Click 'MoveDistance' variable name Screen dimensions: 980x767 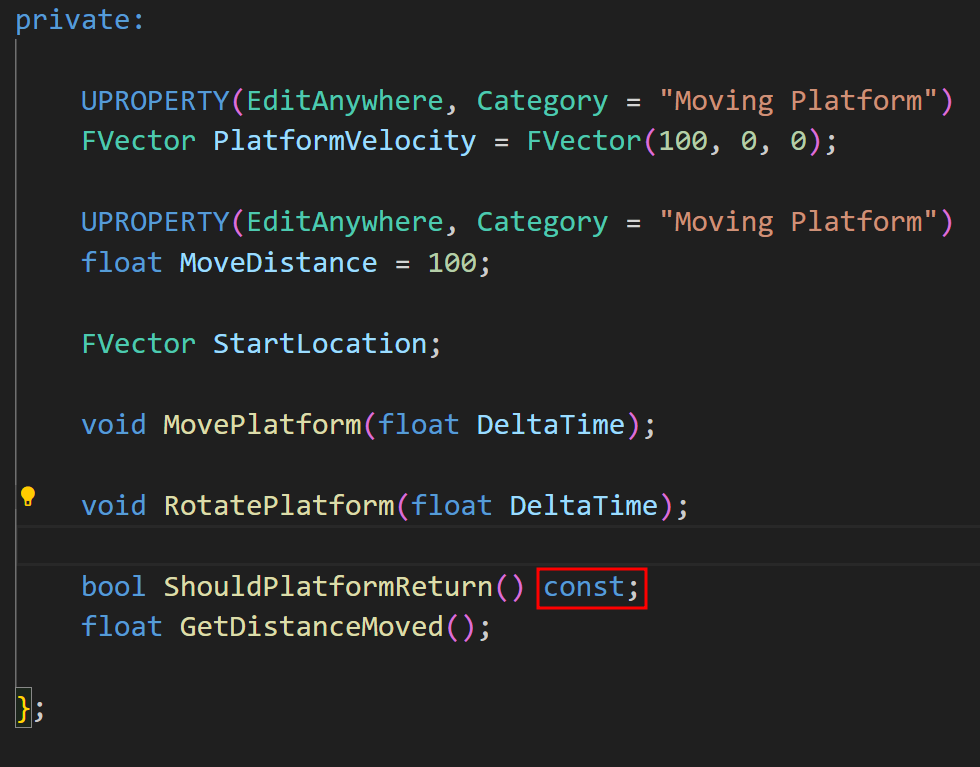pyautogui.click(x=279, y=263)
